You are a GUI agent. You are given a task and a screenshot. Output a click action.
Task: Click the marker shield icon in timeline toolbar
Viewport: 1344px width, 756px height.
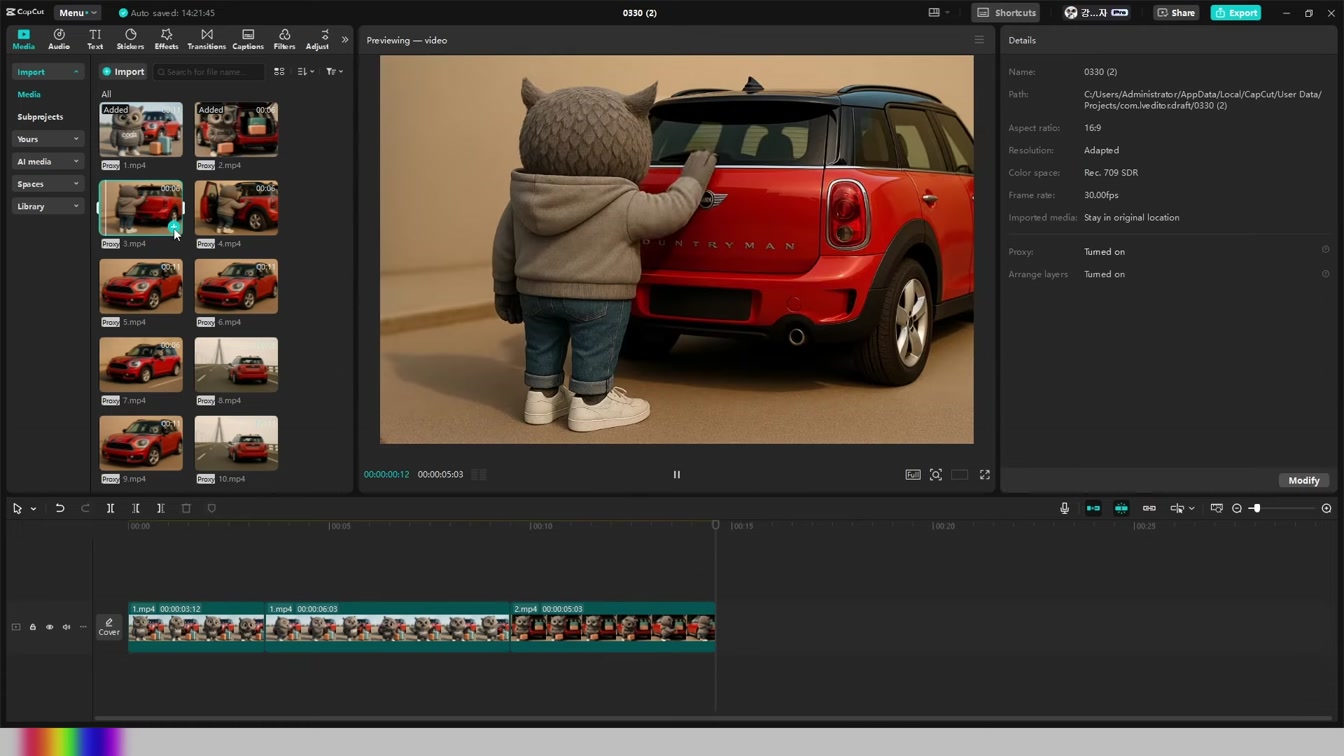[211, 508]
